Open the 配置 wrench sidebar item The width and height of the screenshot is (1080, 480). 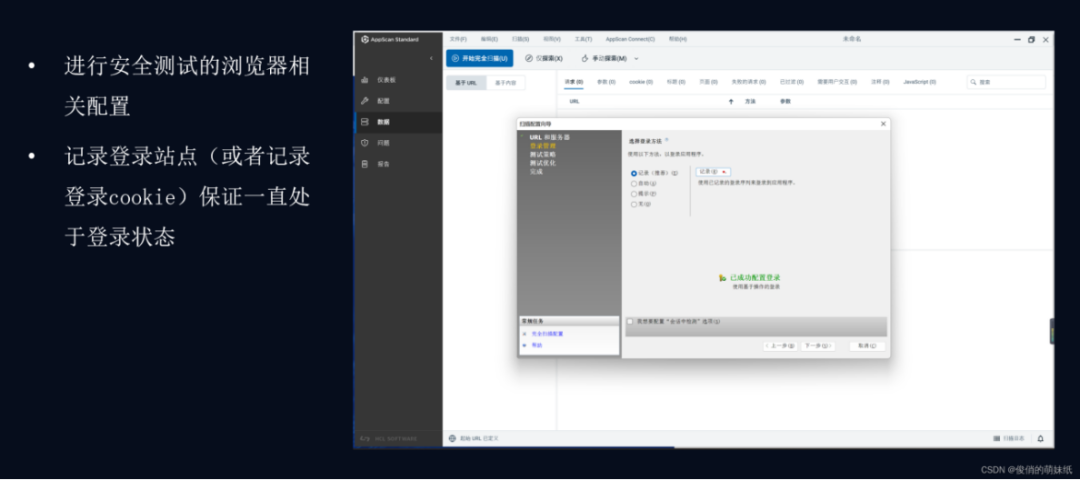pyautogui.click(x=398, y=101)
